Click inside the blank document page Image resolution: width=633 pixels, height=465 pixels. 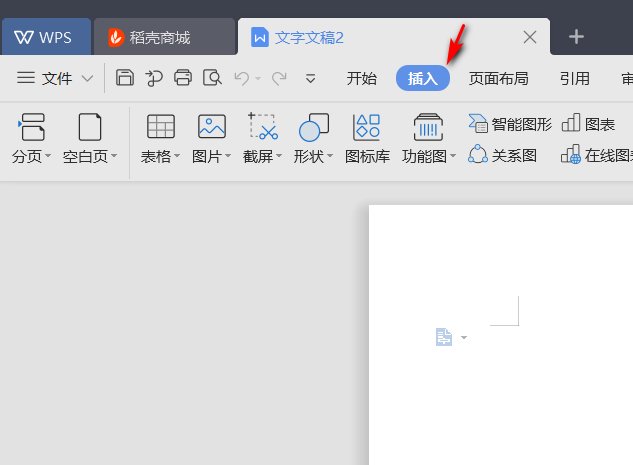501,335
